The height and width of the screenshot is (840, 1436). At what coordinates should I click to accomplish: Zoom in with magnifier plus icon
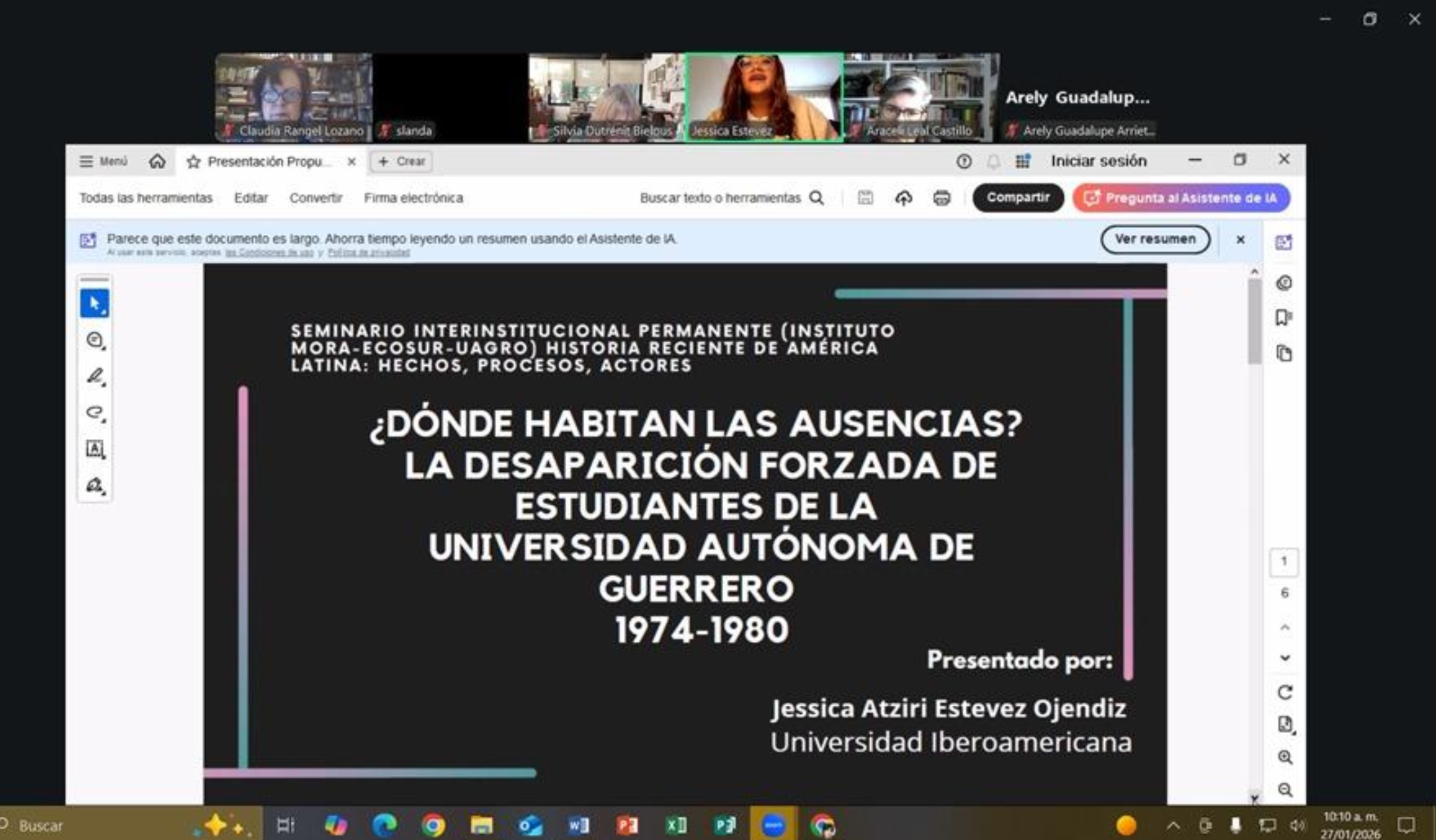click(x=1285, y=757)
